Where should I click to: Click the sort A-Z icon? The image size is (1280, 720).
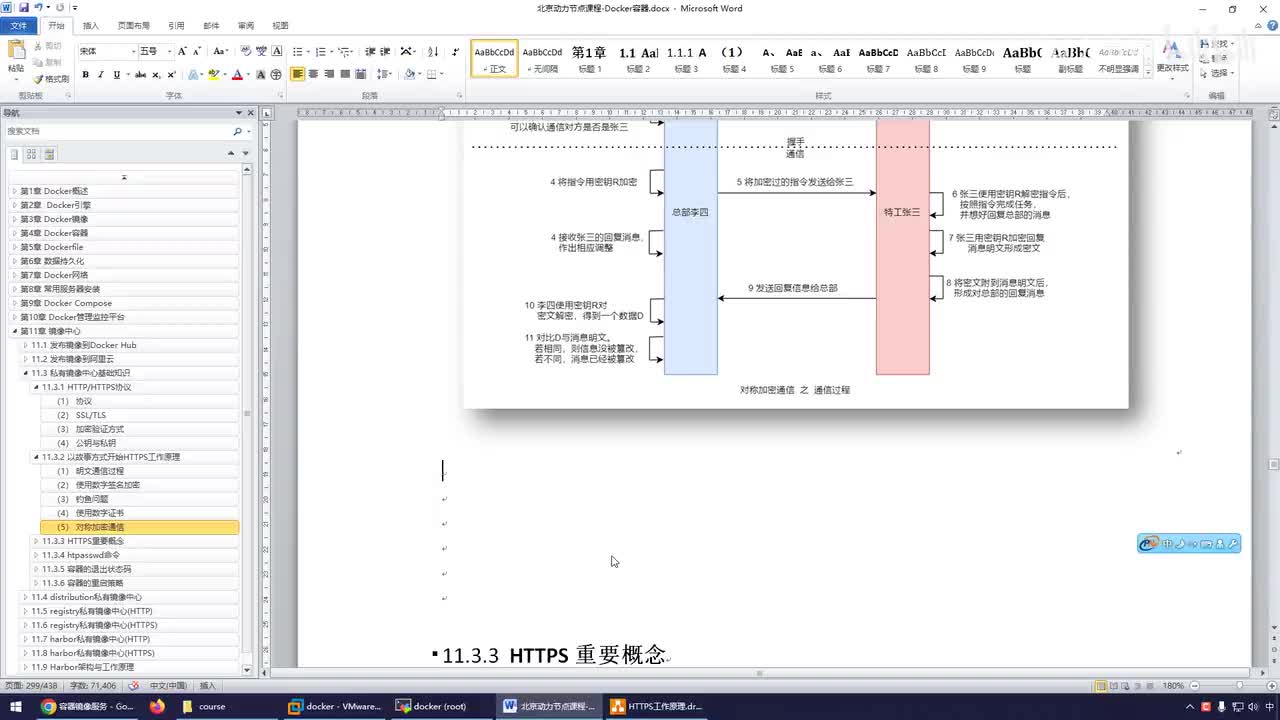tap(433, 51)
